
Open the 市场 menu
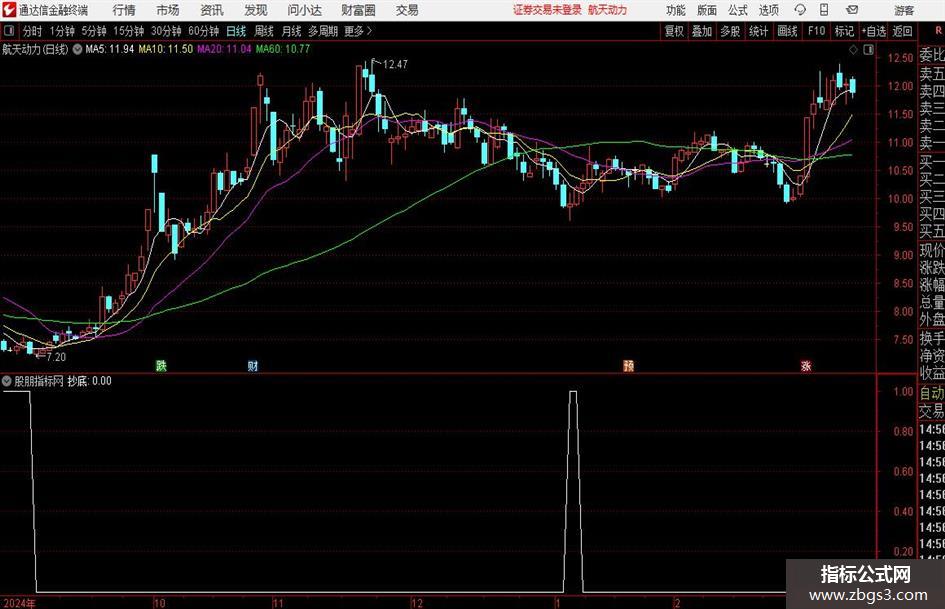pyautogui.click(x=168, y=10)
